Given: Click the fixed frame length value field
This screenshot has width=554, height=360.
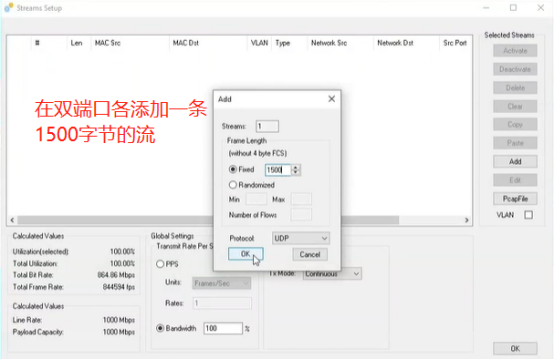Looking at the screenshot, I should [x=278, y=170].
